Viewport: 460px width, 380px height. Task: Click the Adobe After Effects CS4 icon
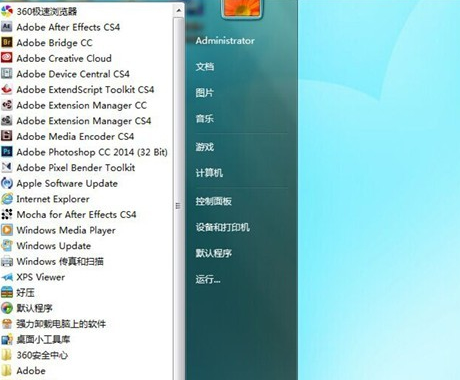[x=7, y=27]
